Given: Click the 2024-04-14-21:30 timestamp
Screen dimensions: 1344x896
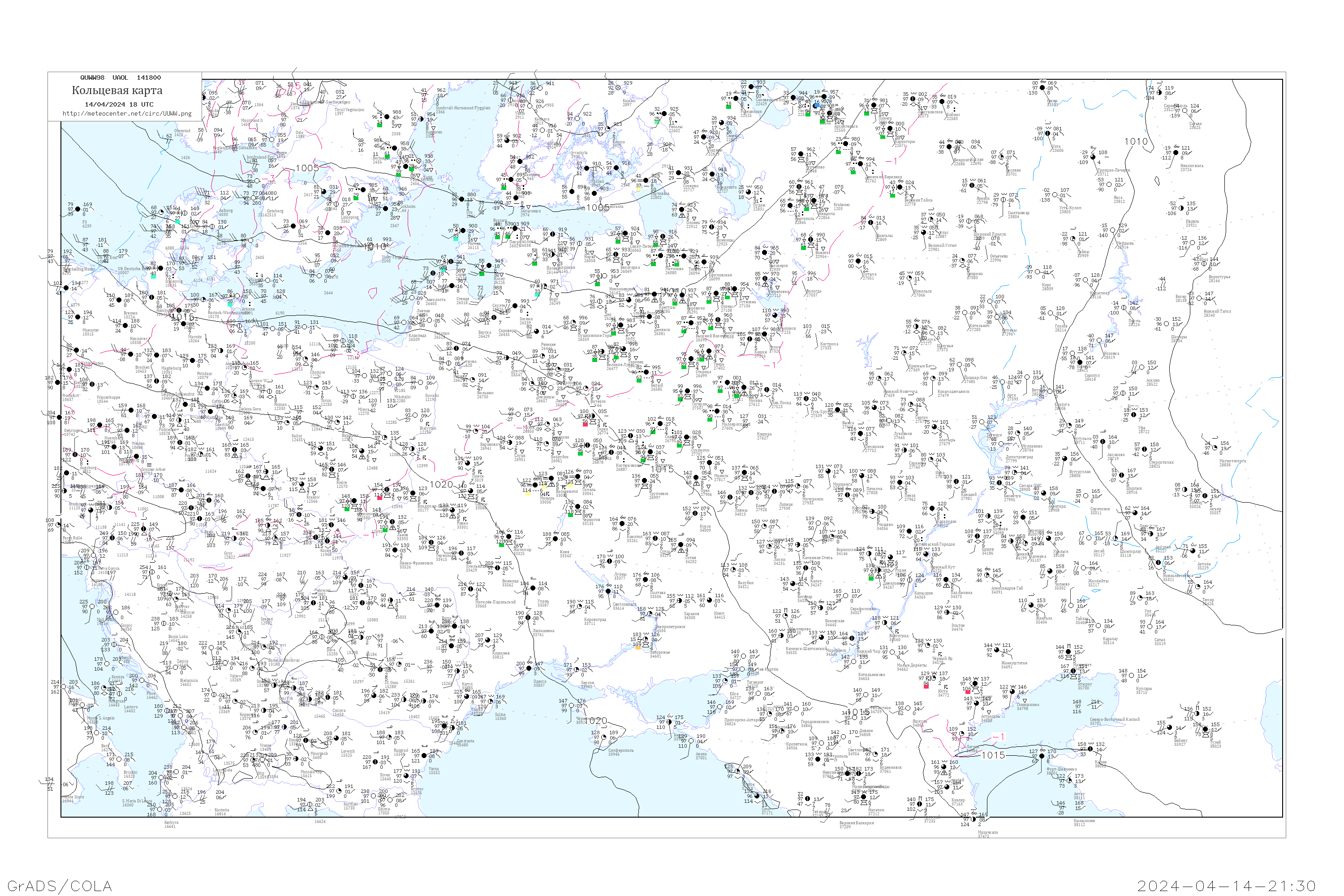Looking at the screenshot, I should coord(1227,886).
